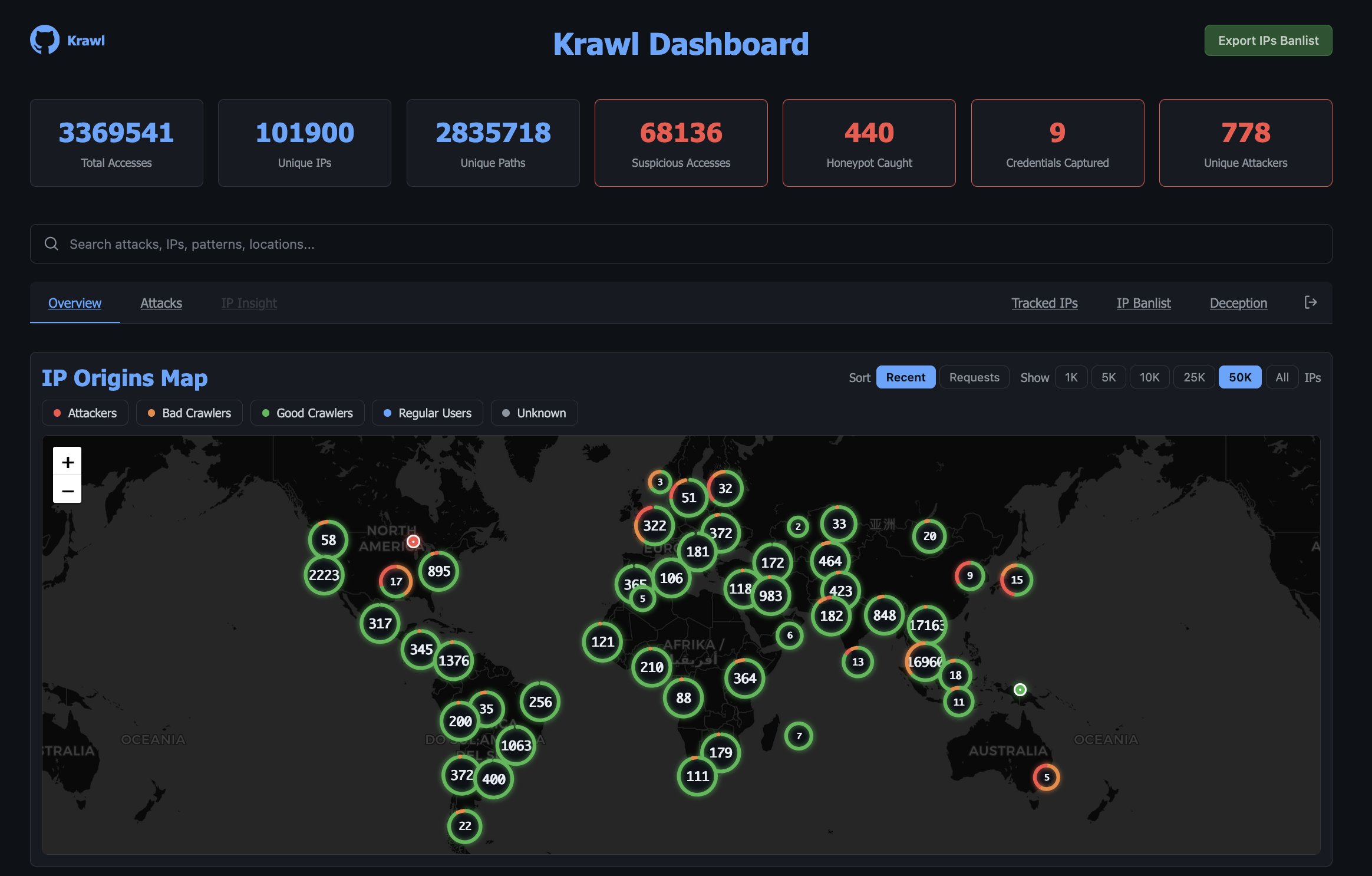This screenshot has height=876, width=1372.
Task: Open the 983 cluster marker
Action: (x=770, y=596)
